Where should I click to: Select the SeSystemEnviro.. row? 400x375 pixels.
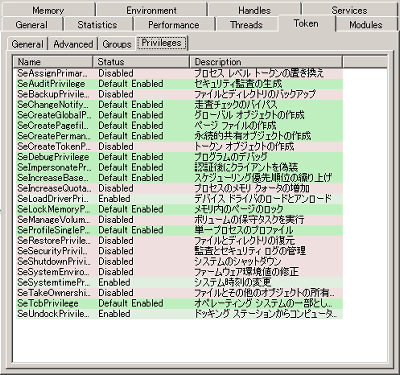179,272
